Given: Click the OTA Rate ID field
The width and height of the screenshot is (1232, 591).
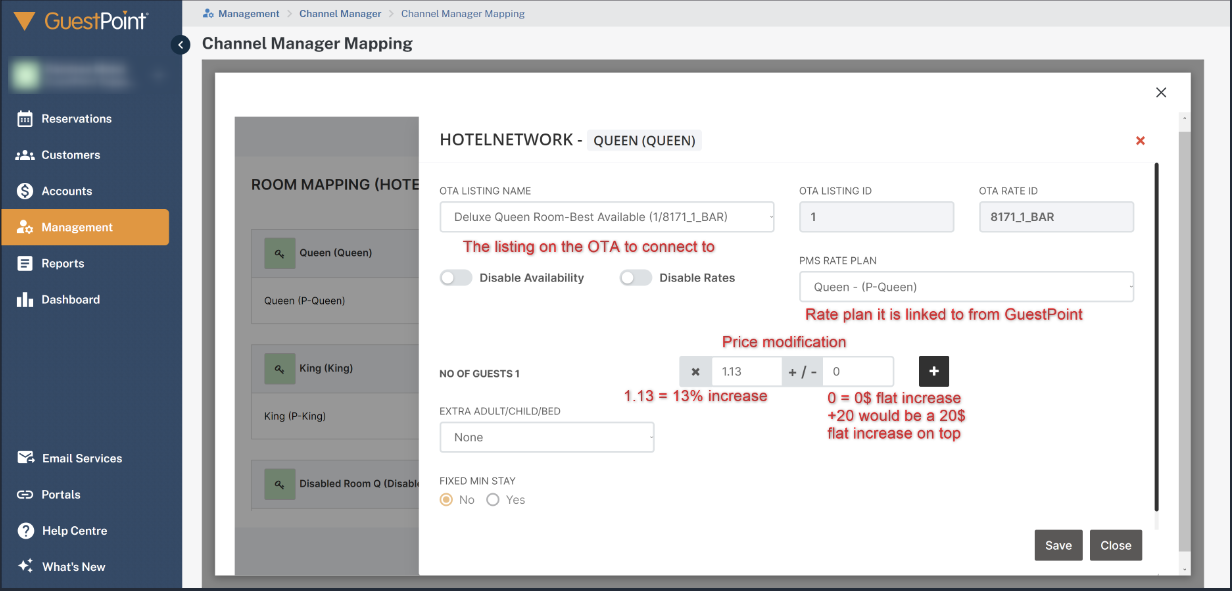Looking at the screenshot, I should 1056,217.
